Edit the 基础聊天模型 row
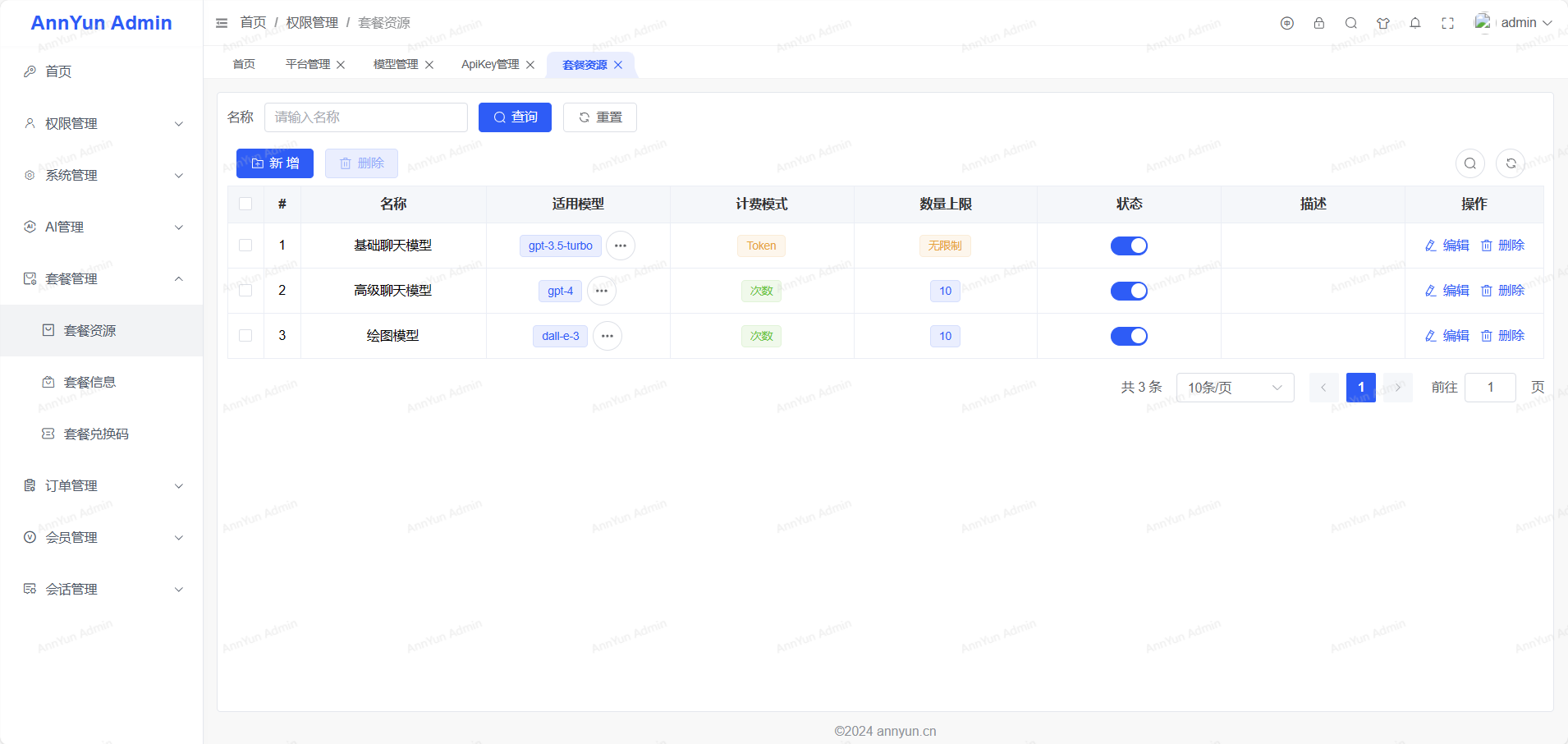 pos(1447,246)
